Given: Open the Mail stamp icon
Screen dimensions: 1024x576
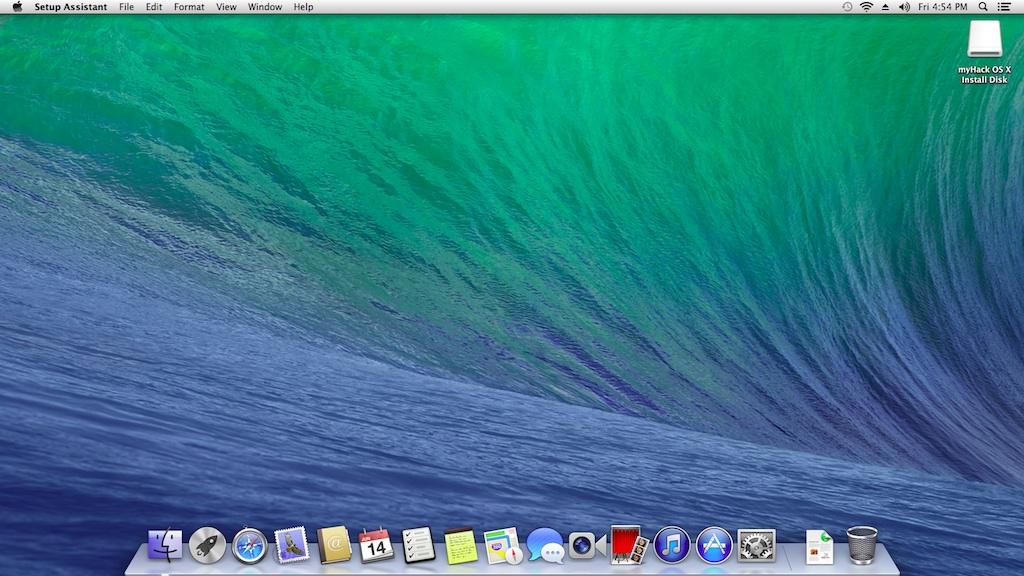Looking at the screenshot, I should pos(291,545).
